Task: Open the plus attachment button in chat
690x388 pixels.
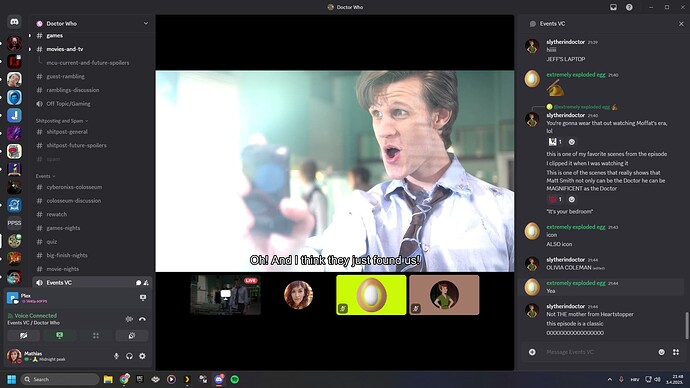Action: [x=532, y=352]
